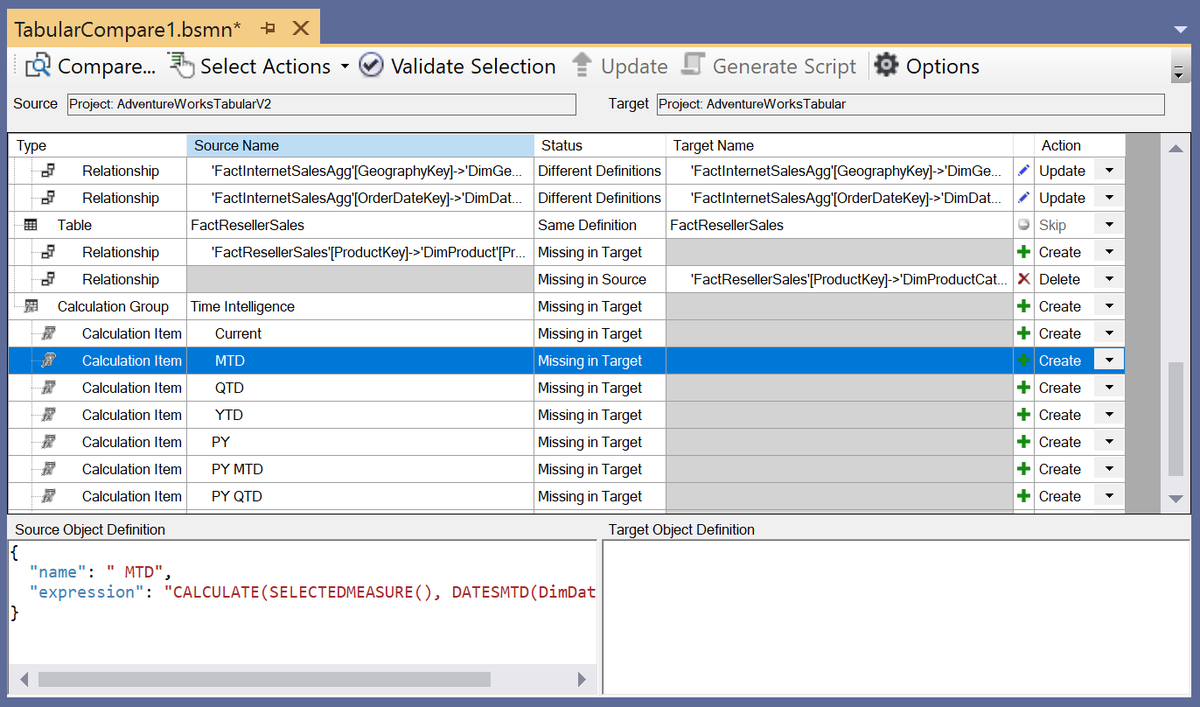This screenshot has width=1200, height=707.
Task: Click the red X delete icon
Action: coord(1023,279)
